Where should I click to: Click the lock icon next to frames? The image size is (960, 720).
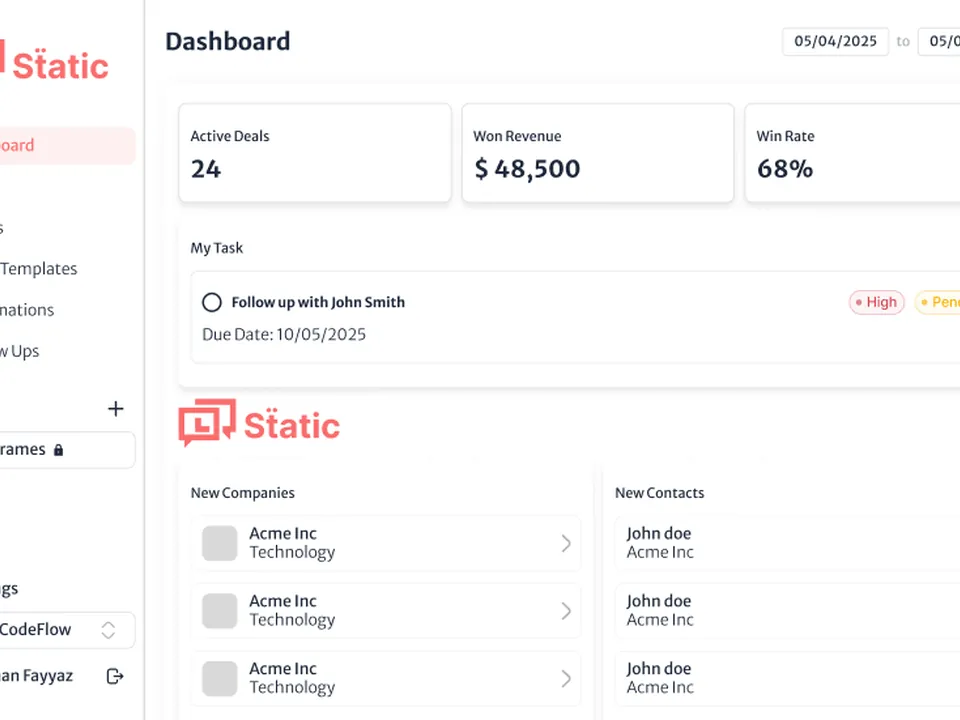coord(58,450)
